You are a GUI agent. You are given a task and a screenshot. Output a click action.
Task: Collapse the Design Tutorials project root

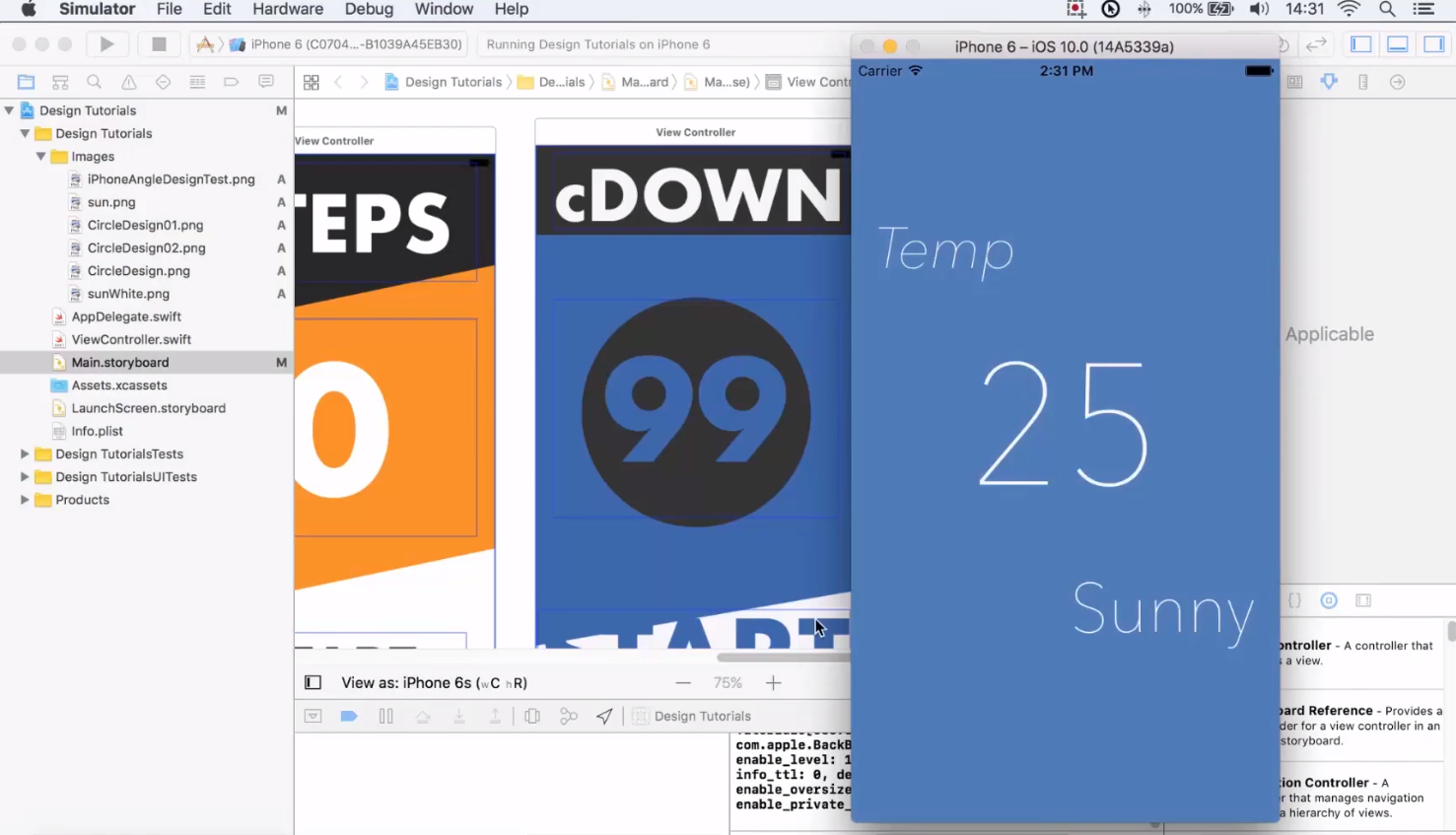(10, 110)
